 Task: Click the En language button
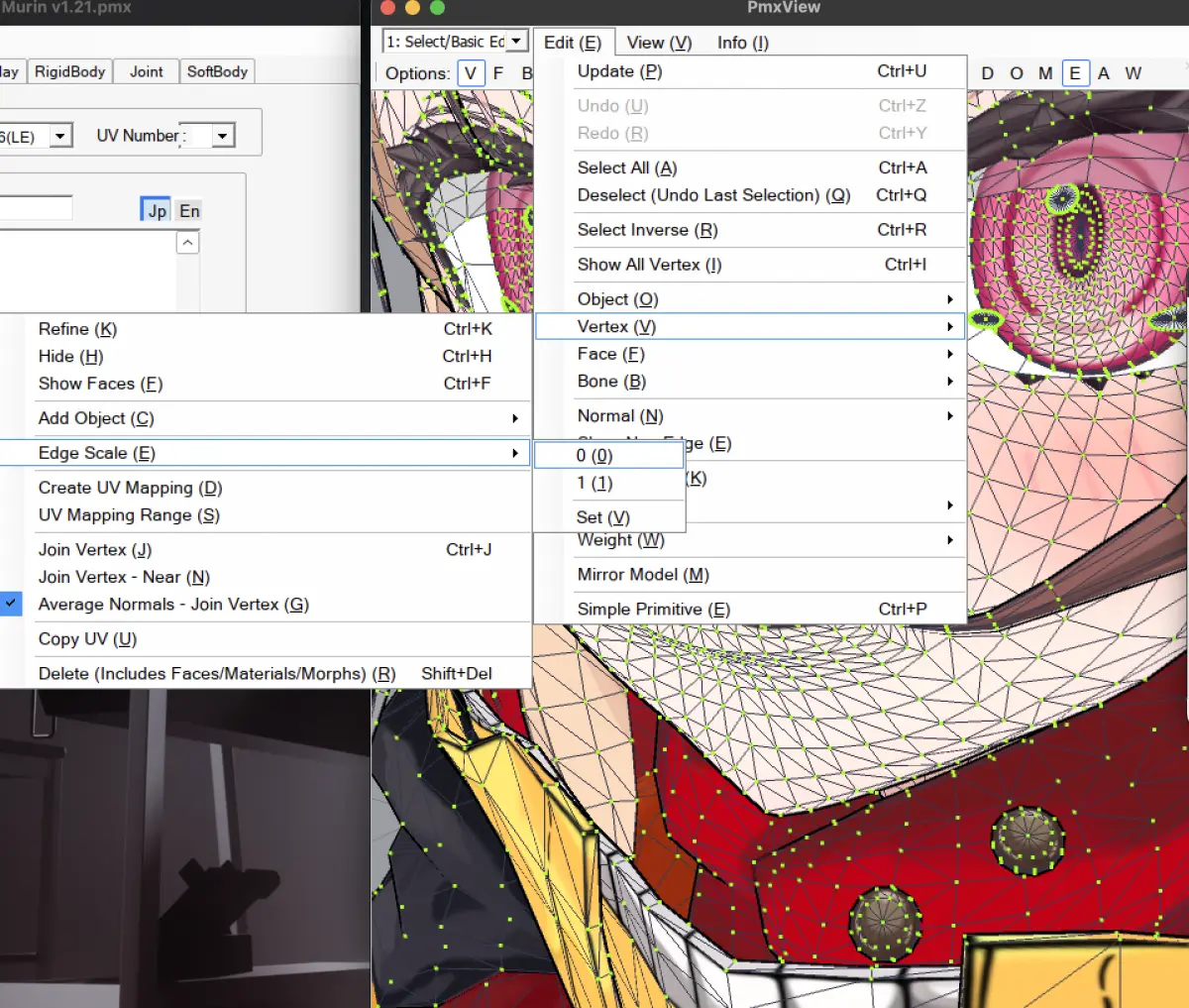[x=189, y=210]
